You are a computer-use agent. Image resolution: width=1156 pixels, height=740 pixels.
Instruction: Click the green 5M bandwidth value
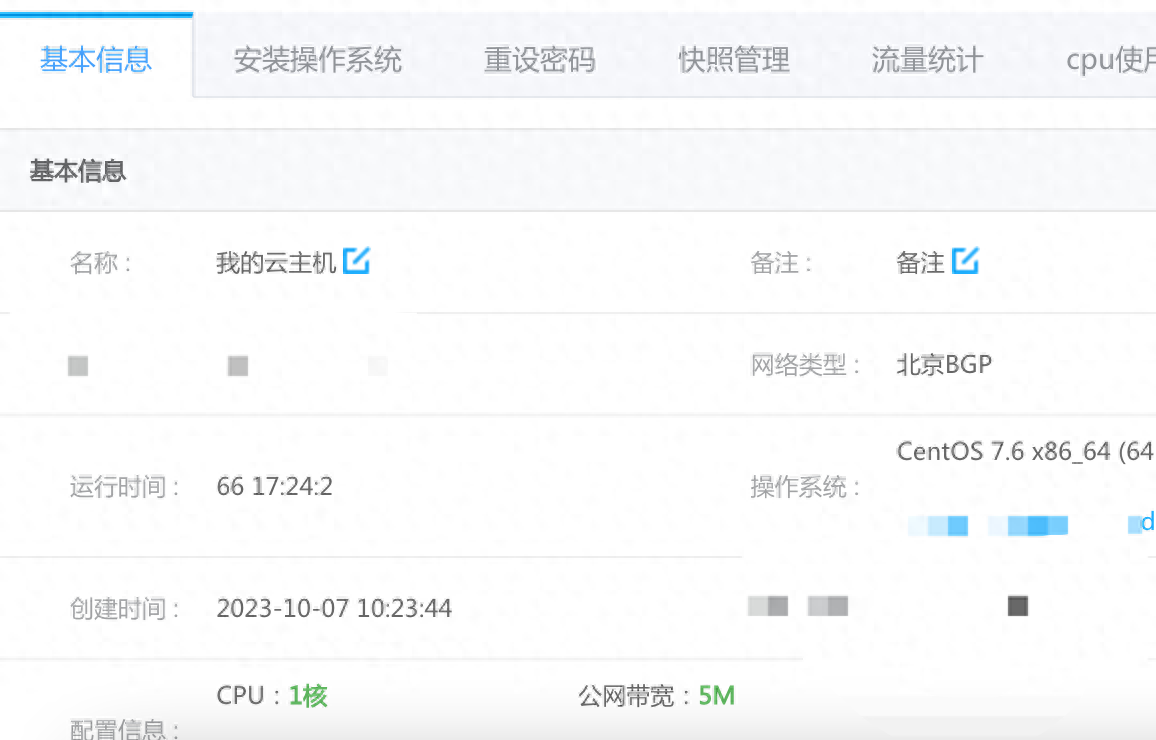[716, 696]
